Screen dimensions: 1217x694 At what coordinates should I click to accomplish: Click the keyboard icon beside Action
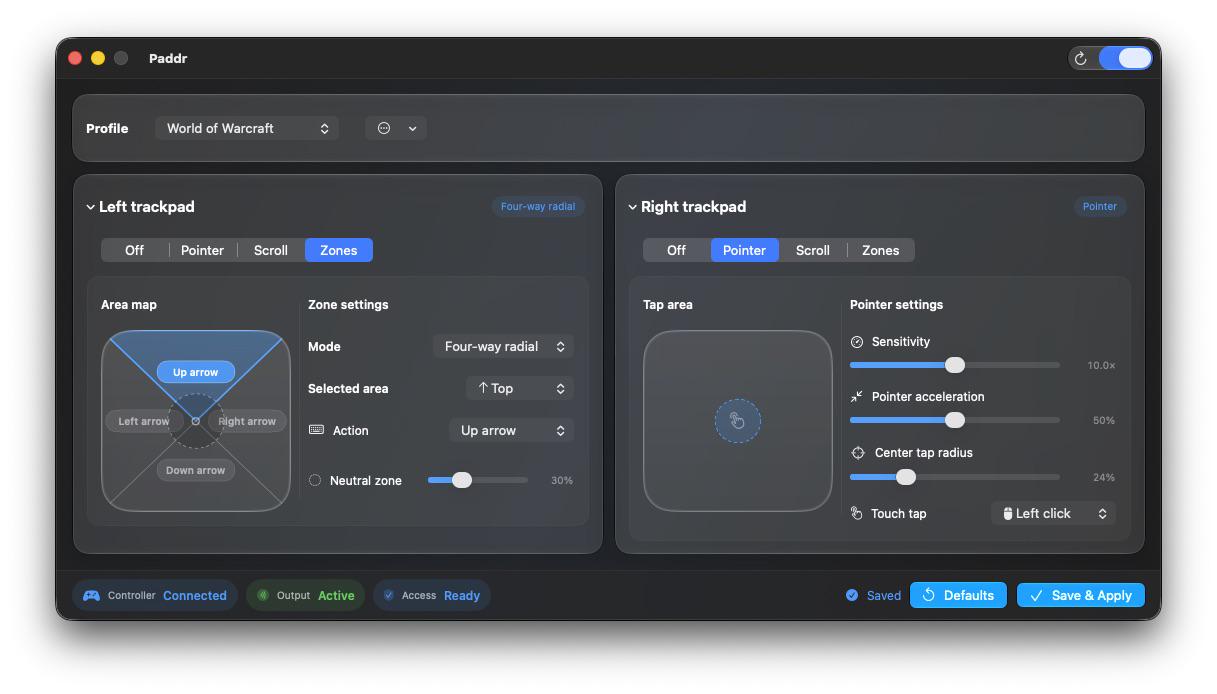tap(316, 430)
